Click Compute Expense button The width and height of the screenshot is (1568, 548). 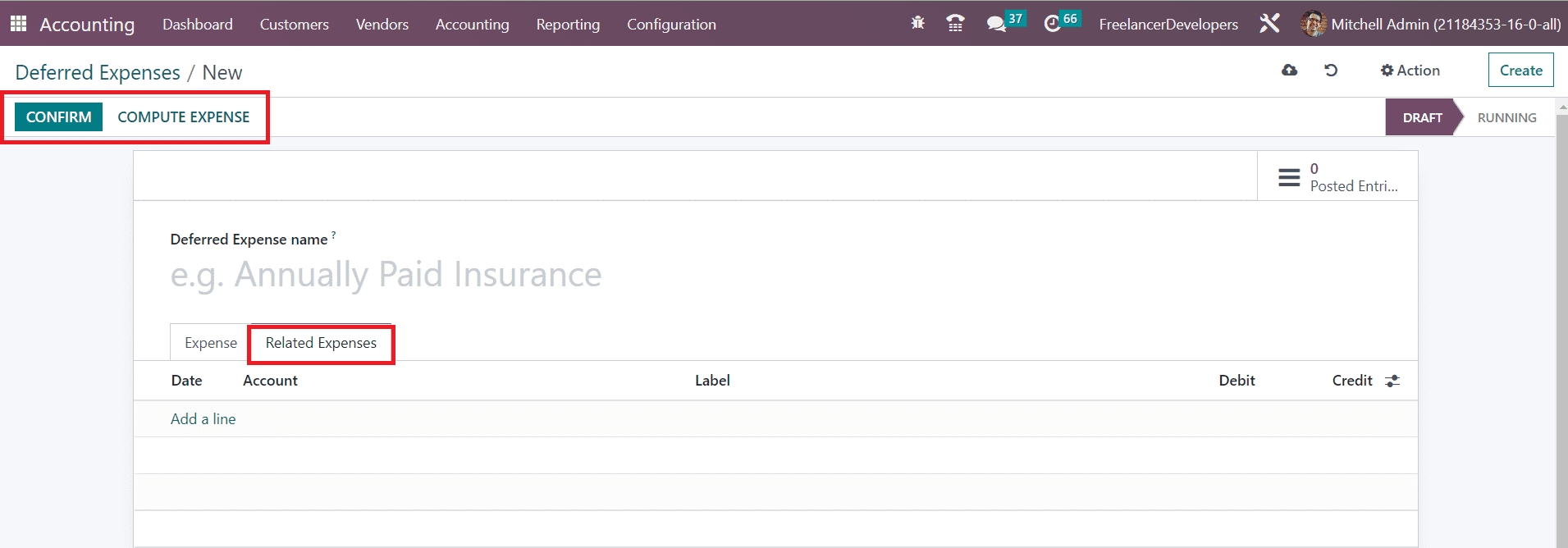pos(183,117)
